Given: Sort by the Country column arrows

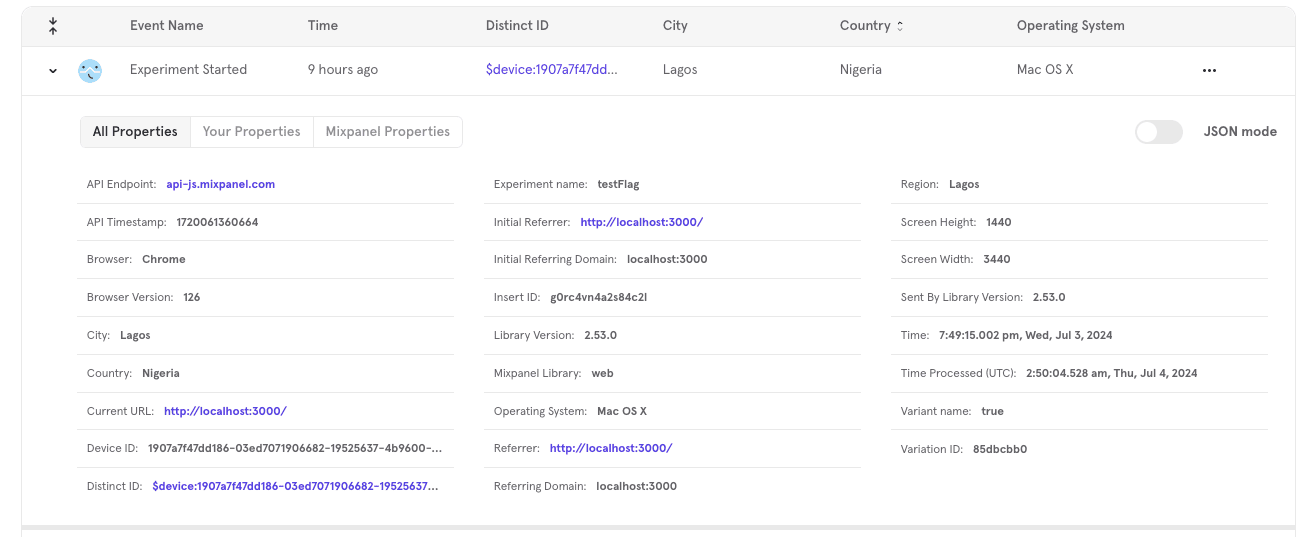Looking at the screenshot, I should 899,26.
